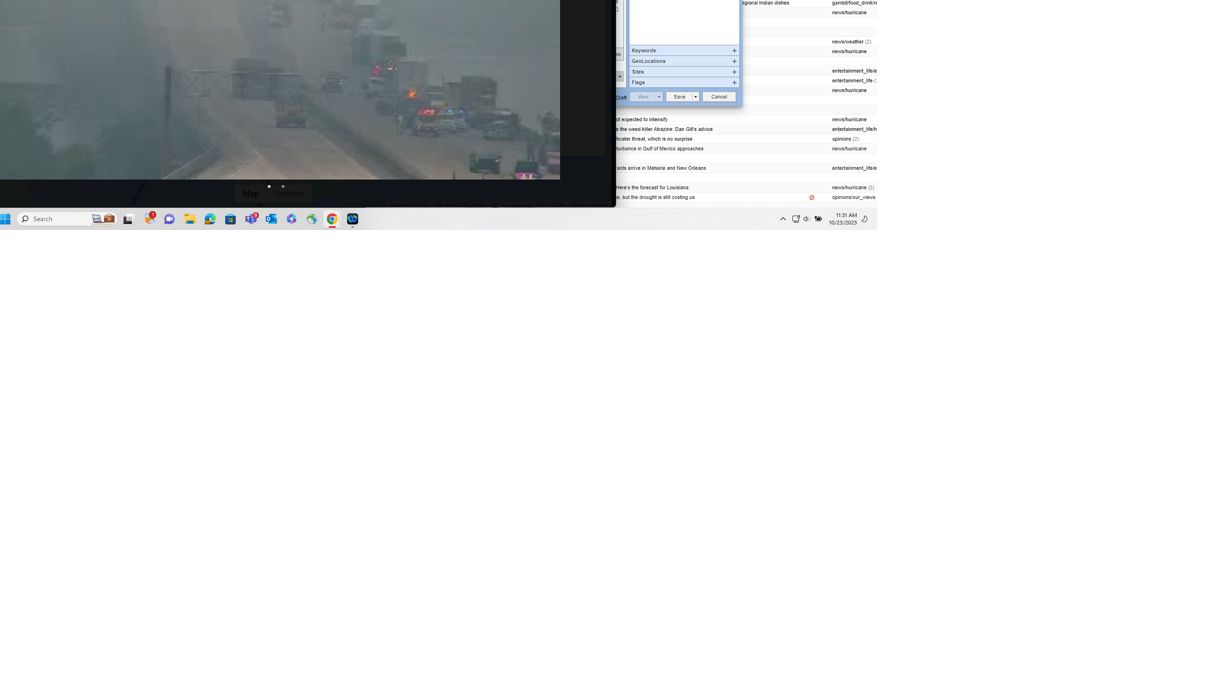Open Copilot from the taskbar
1220x688 pixels.
coord(292,219)
